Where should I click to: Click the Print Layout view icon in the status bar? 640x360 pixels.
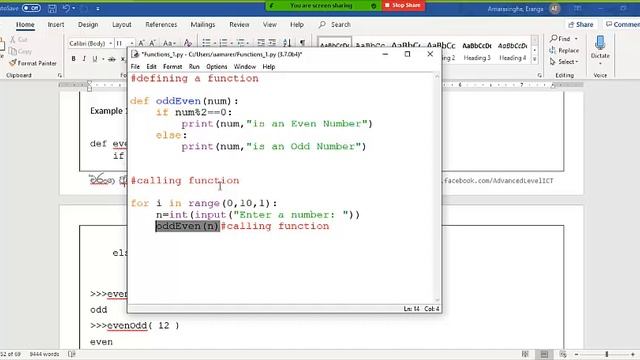click(x=544, y=354)
